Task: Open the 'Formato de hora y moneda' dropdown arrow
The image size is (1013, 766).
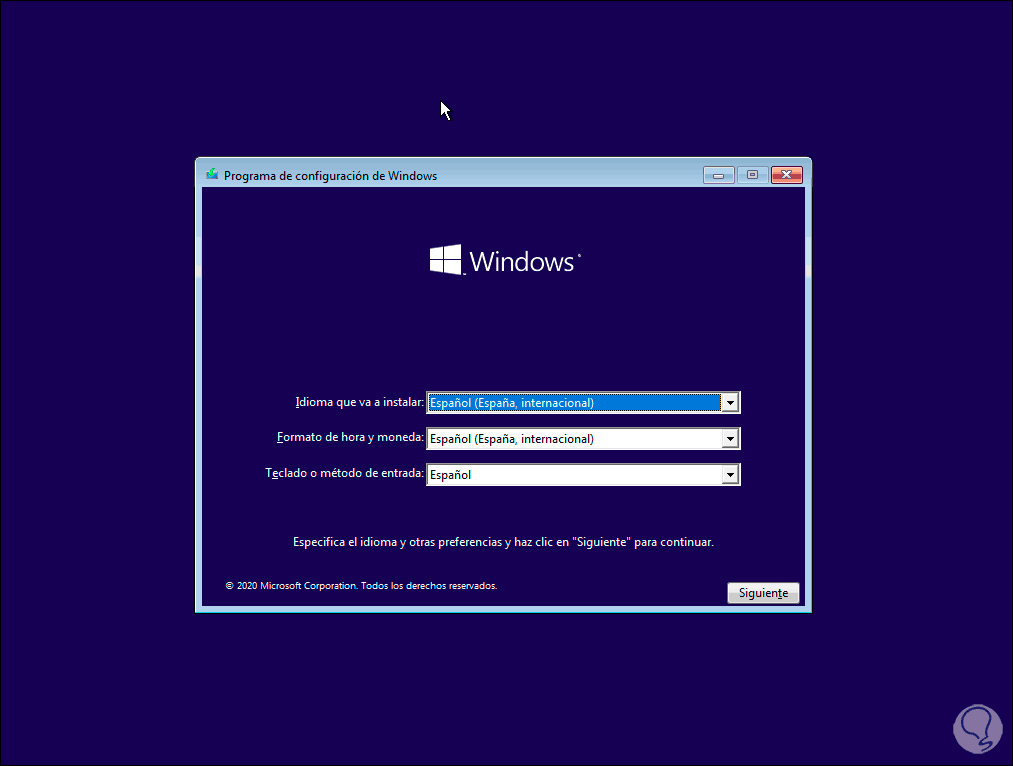Action: tap(730, 439)
